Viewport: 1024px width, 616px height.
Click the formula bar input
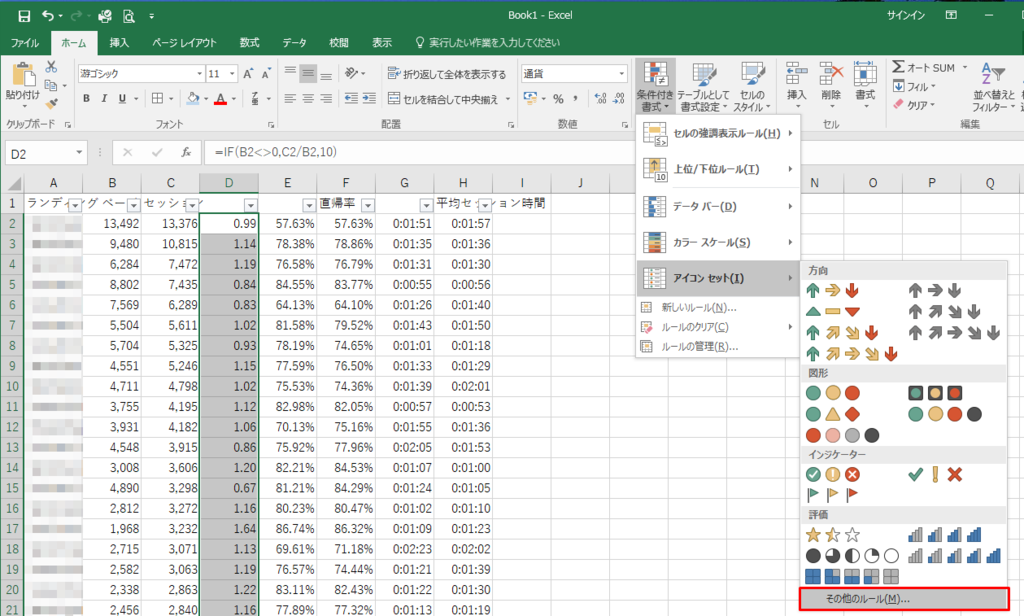[614, 152]
